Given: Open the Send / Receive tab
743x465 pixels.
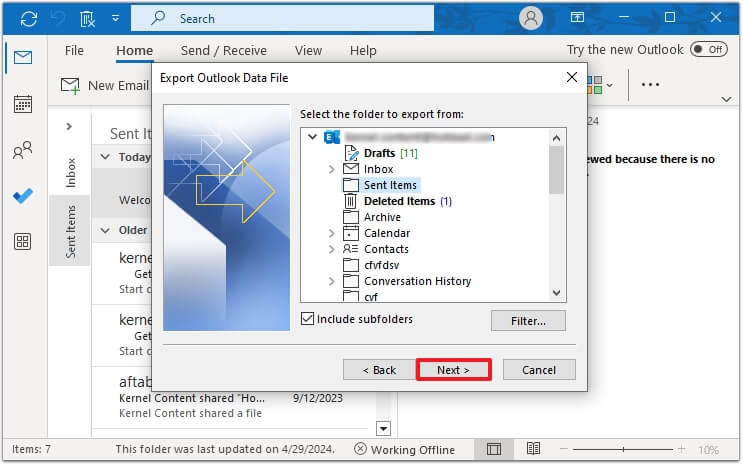Looking at the screenshot, I should pyautogui.click(x=224, y=50).
